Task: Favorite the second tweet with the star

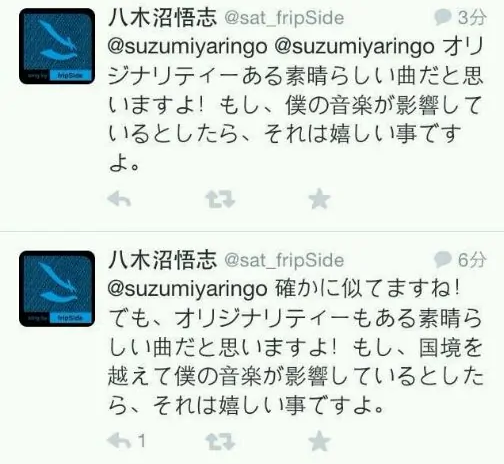Action: 319,441
